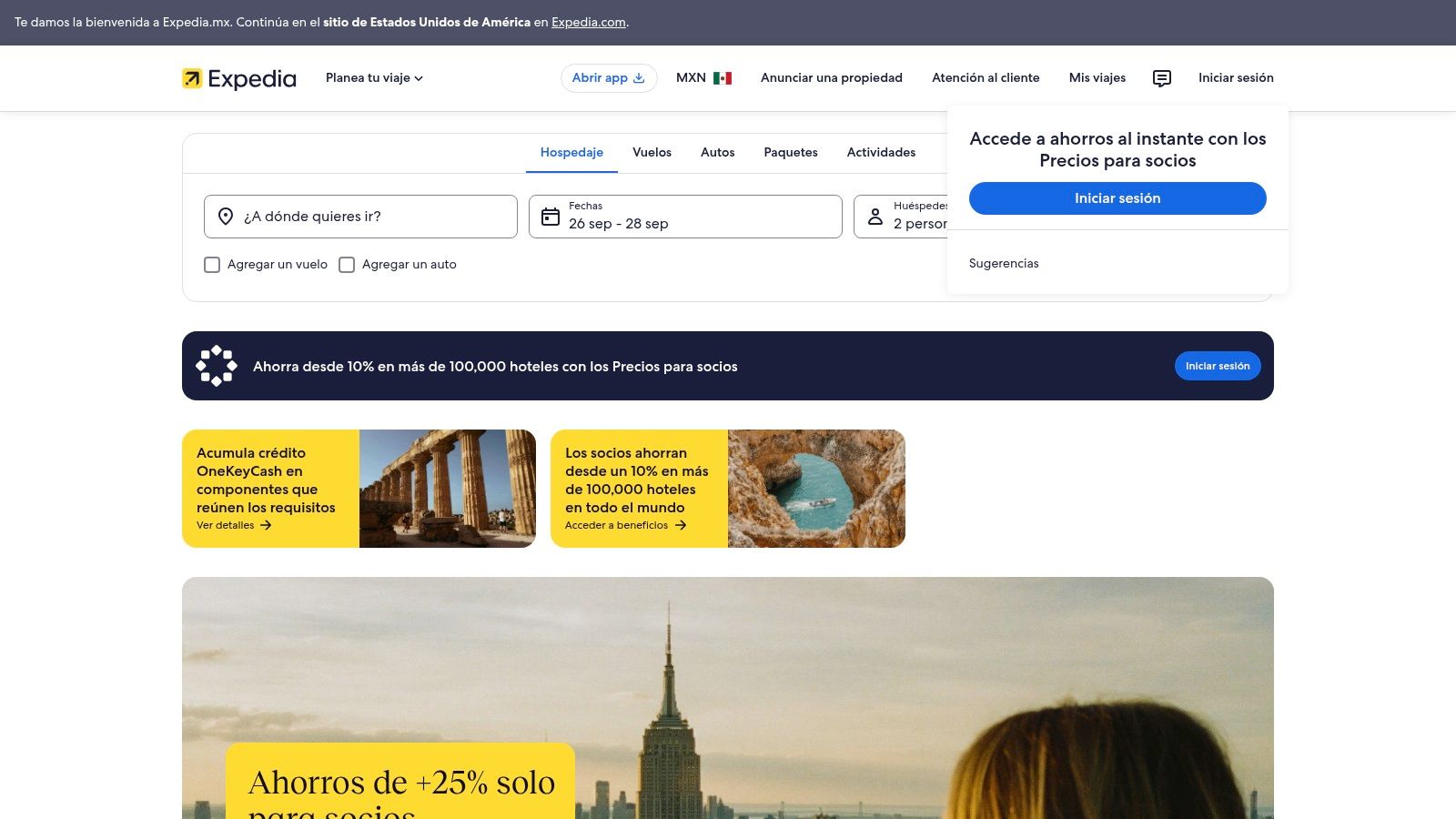Screen dimensions: 1456x819
Task: Click 'Ahorra desde 10%' banner text
Action: coord(495,367)
